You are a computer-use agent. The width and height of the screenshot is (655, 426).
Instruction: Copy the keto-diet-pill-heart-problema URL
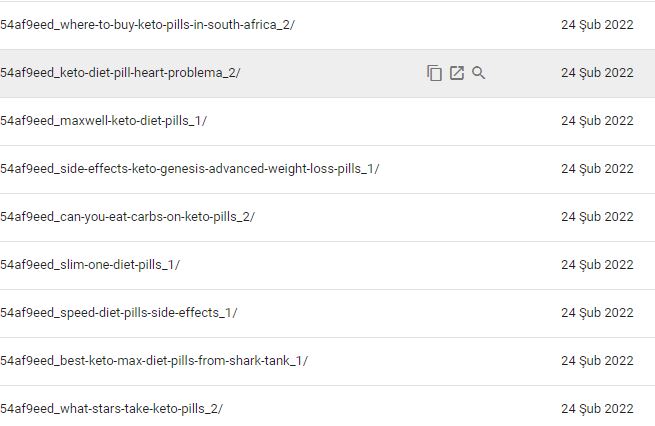[434, 73]
